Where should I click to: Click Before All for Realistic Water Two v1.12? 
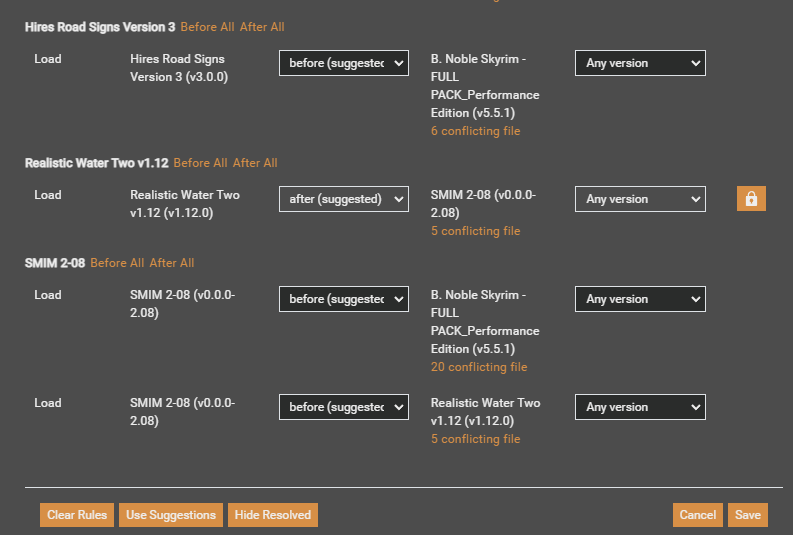click(200, 163)
